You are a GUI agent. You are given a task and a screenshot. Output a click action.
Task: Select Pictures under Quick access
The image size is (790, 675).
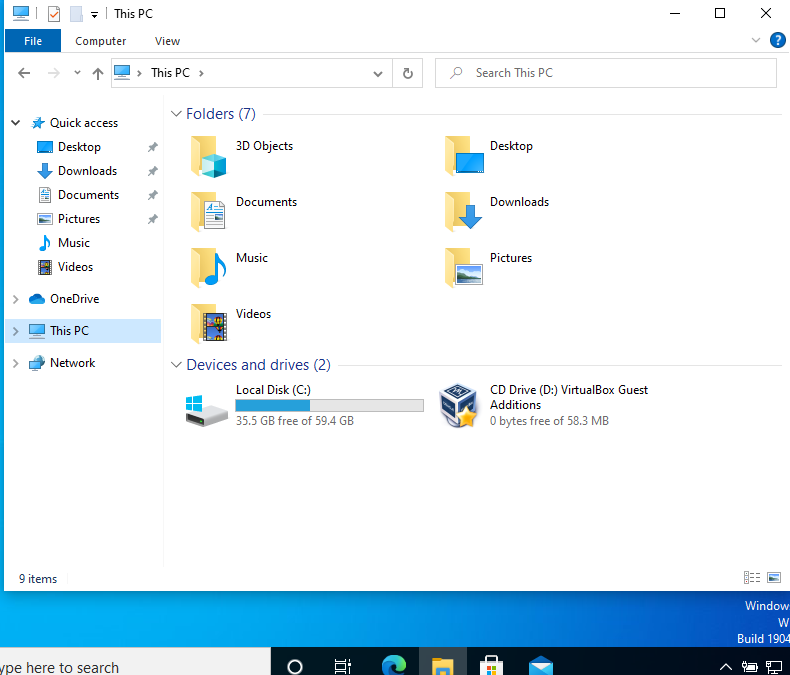[79, 219]
